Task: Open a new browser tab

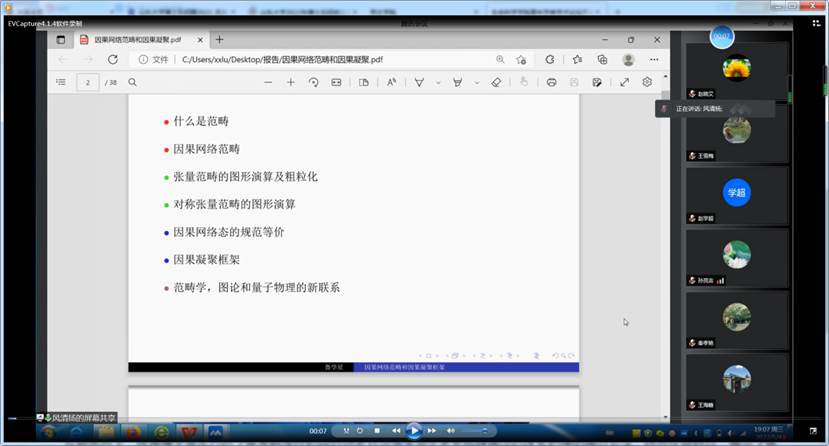Action: 220,40
